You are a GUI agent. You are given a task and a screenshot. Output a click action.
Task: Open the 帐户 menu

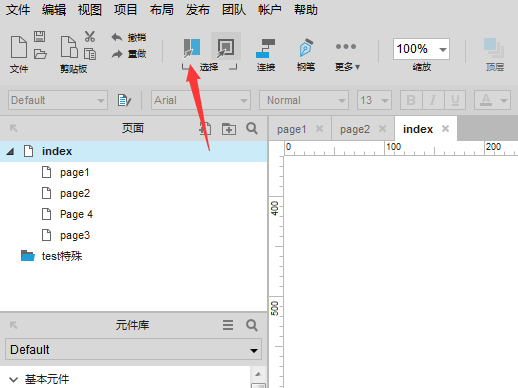(x=270, y=10)
